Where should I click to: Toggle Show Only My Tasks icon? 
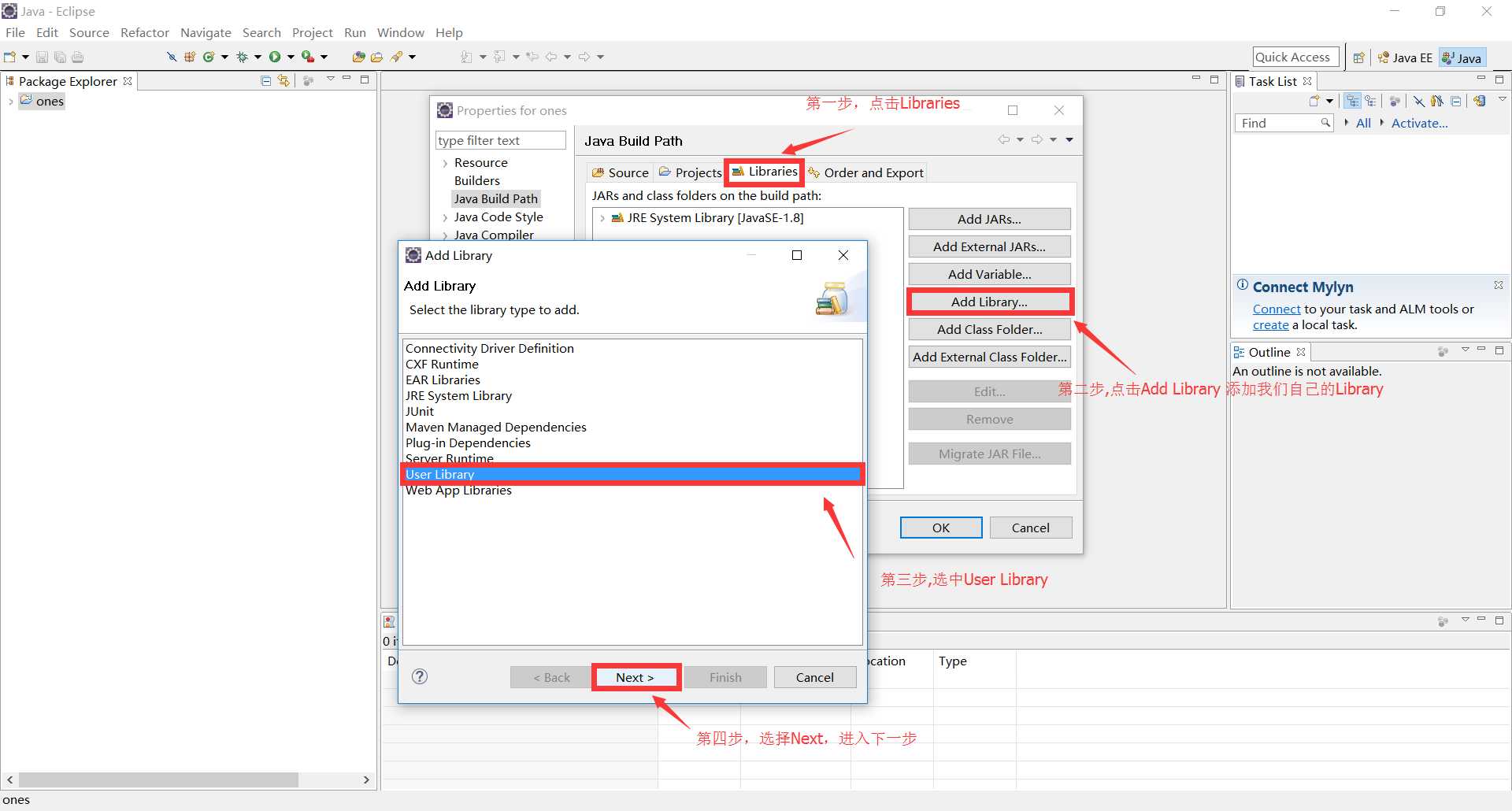coord(1437,101)
